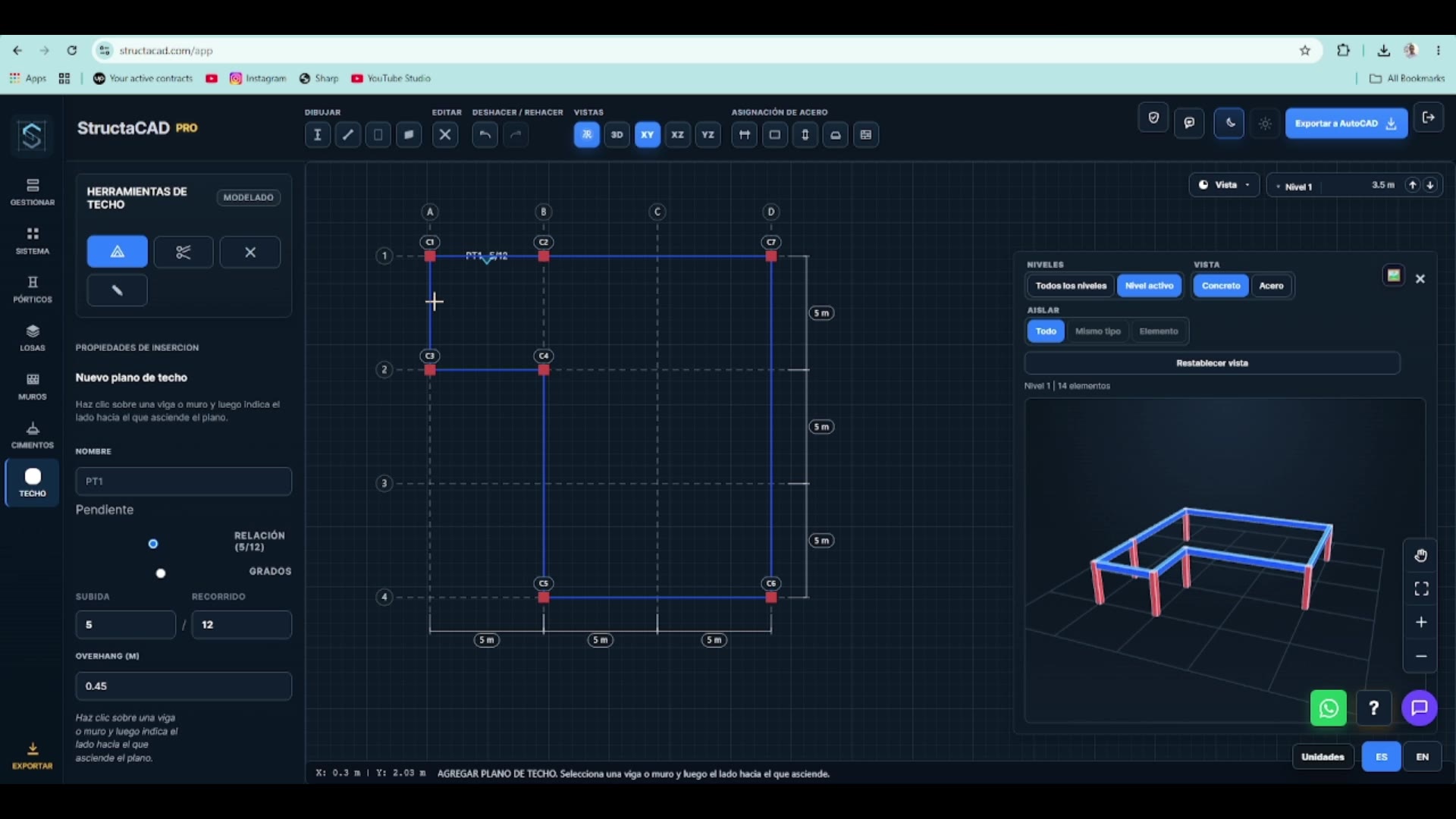Zoom out on 3D preview

[1421, 657]
